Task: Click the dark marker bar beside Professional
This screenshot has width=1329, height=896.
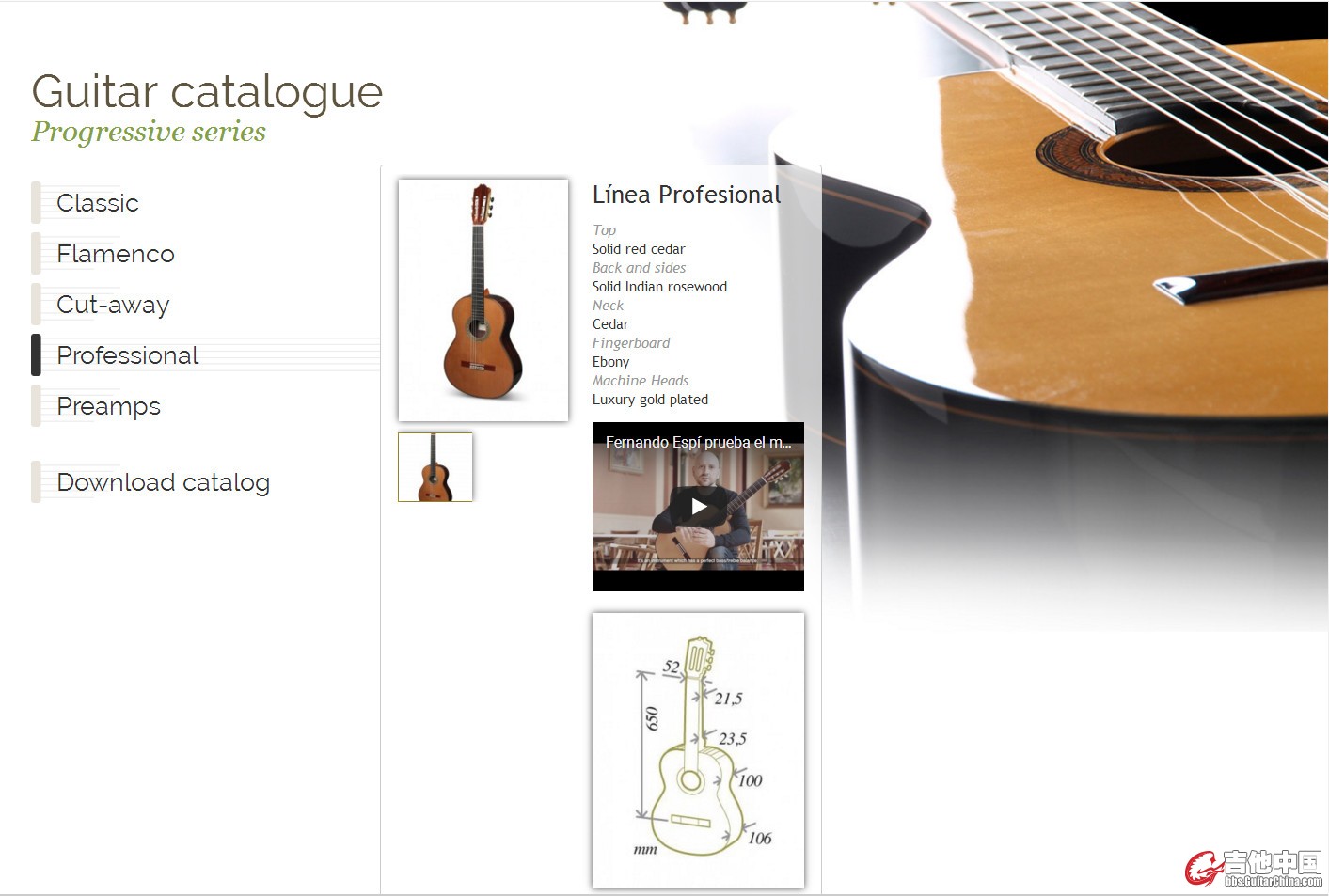Action: [36, 355]
